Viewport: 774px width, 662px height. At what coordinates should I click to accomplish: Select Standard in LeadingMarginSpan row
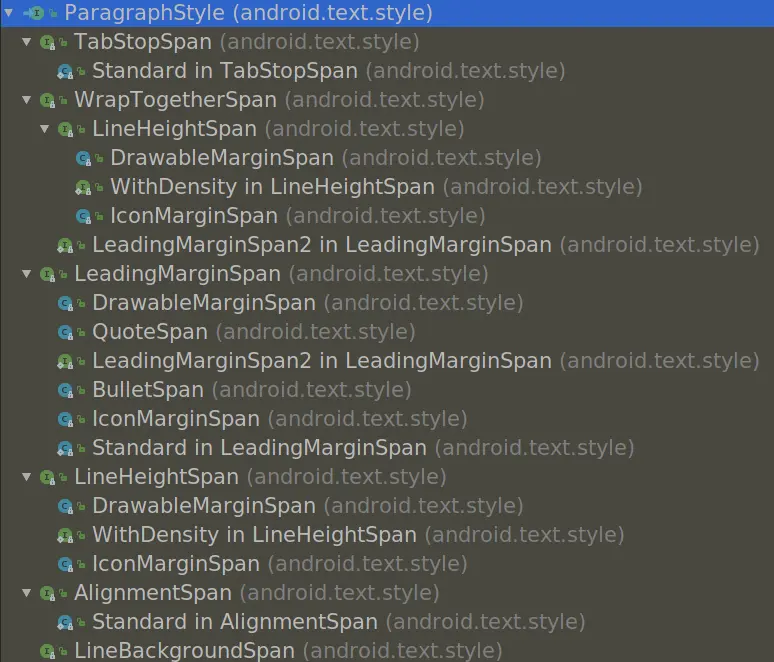(x=387, y=448)
